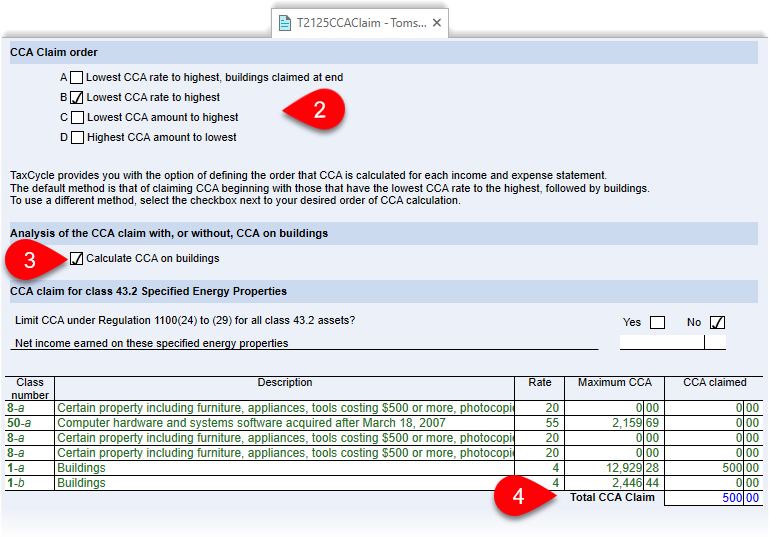This screenshot has height=537, width=769.
Task: Click the CCA claim for class 43.2 header
Action: (384, 291)
